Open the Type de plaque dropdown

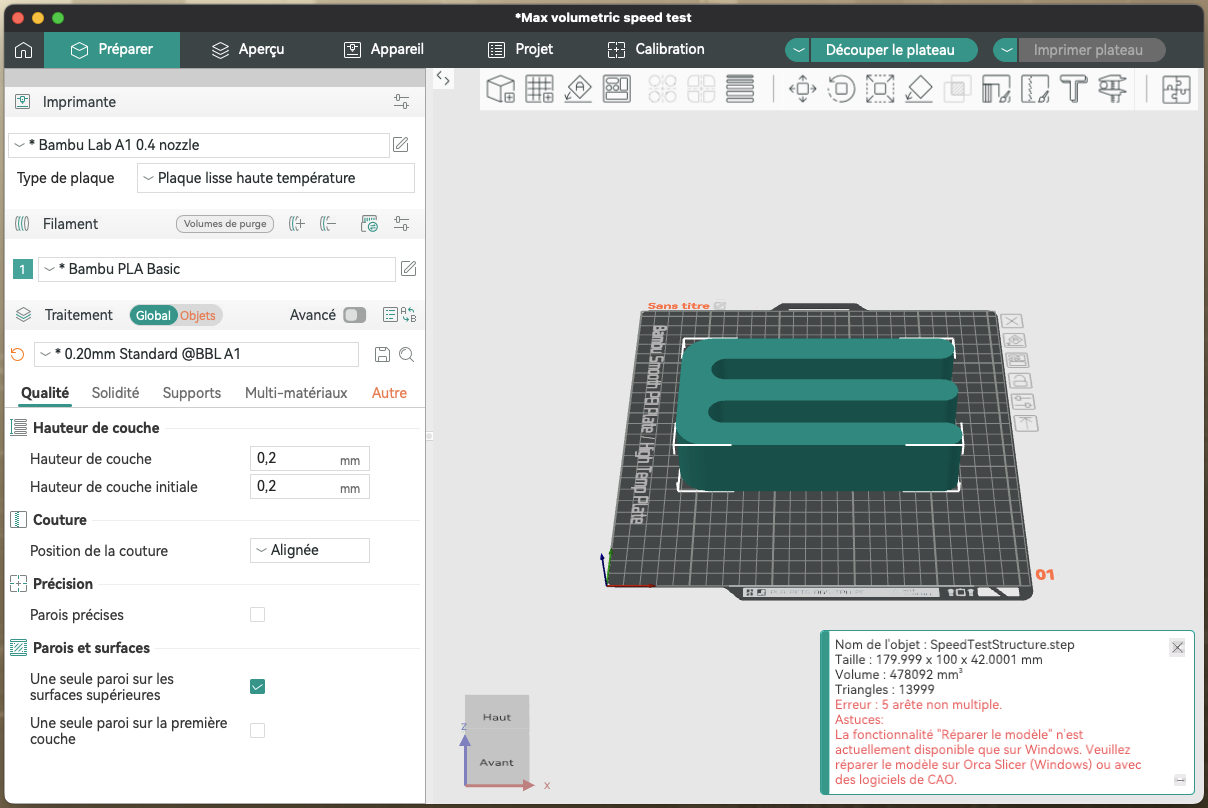276,178
